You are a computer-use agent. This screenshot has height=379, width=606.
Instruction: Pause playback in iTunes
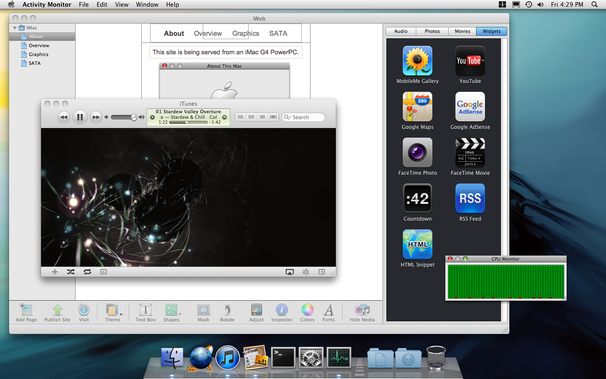pos(80,117)
